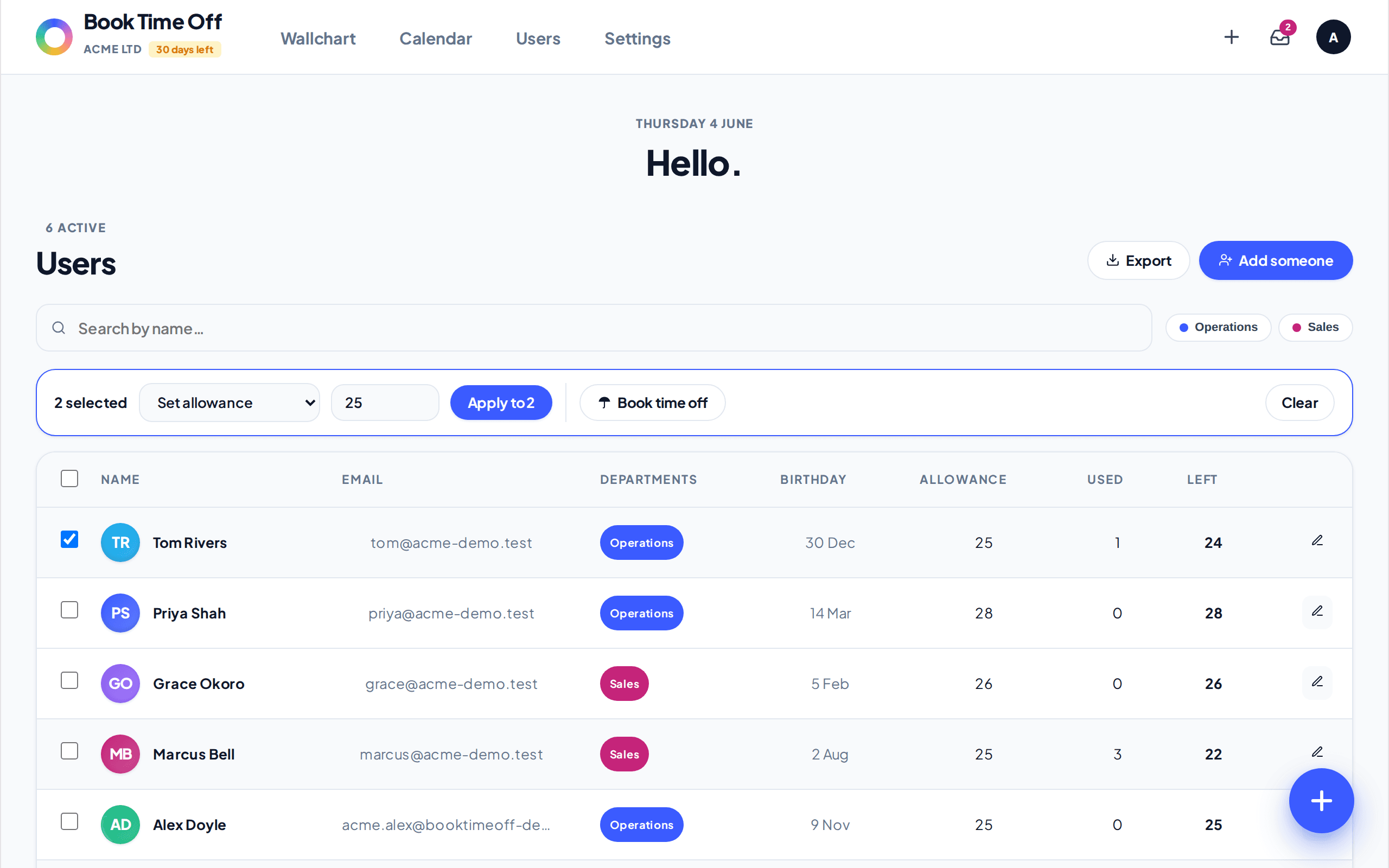Click the Book Time Off rainbow logo
The height and width of the screenshot is (868, 1389).
(x=54, y=37)
